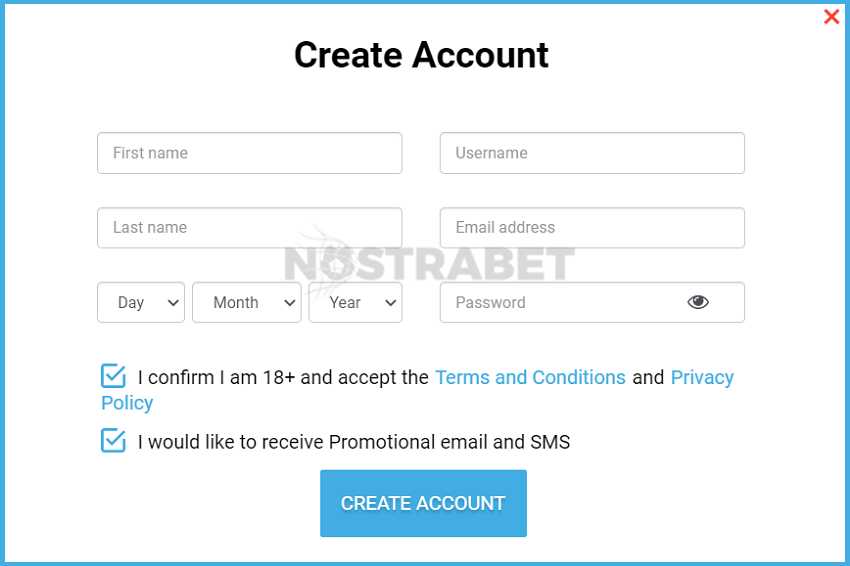Submit with the CREATE ACCOUNT button
This screenshot has height=566, width=850.
[423, 503]
